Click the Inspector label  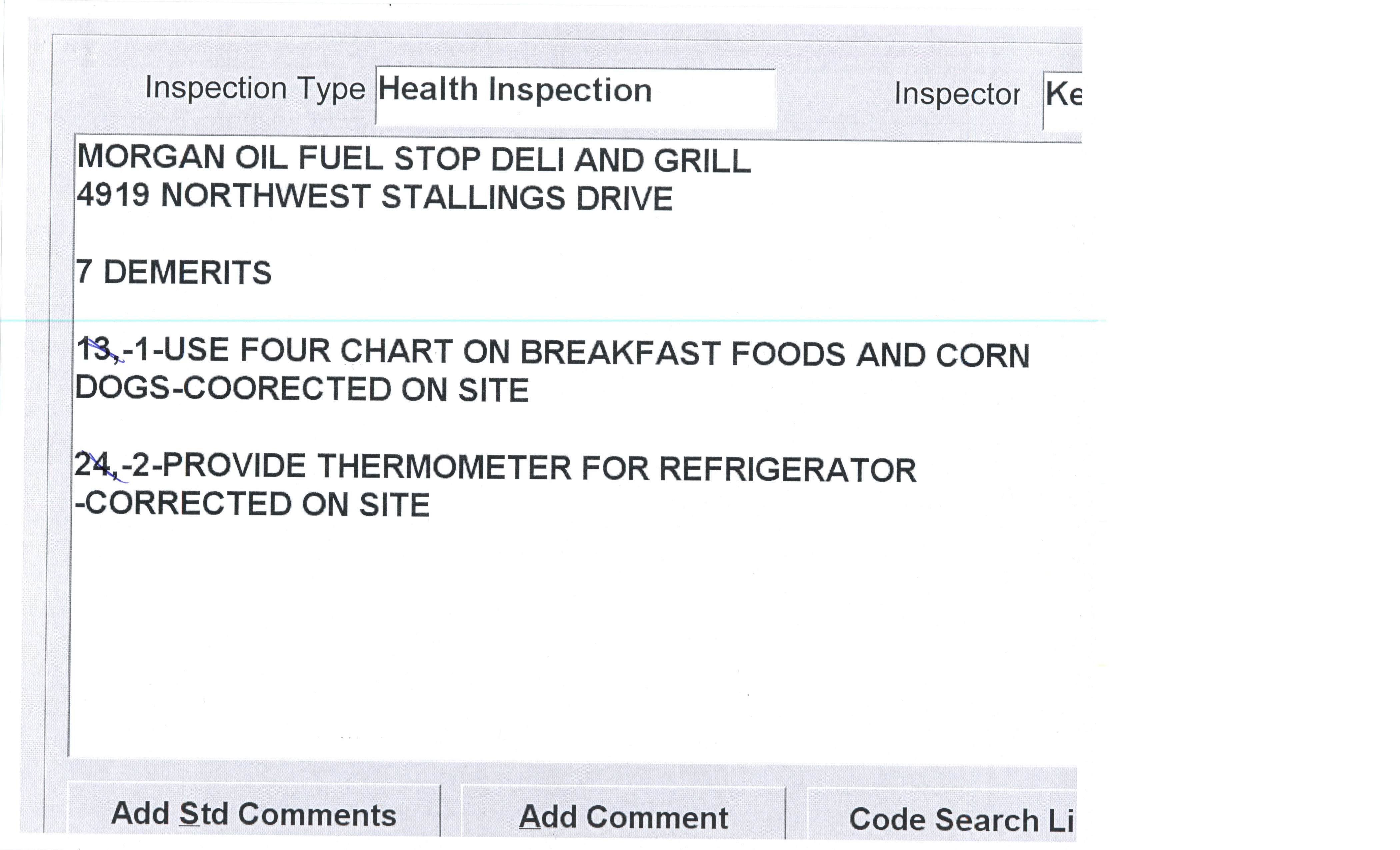(957, 94)
